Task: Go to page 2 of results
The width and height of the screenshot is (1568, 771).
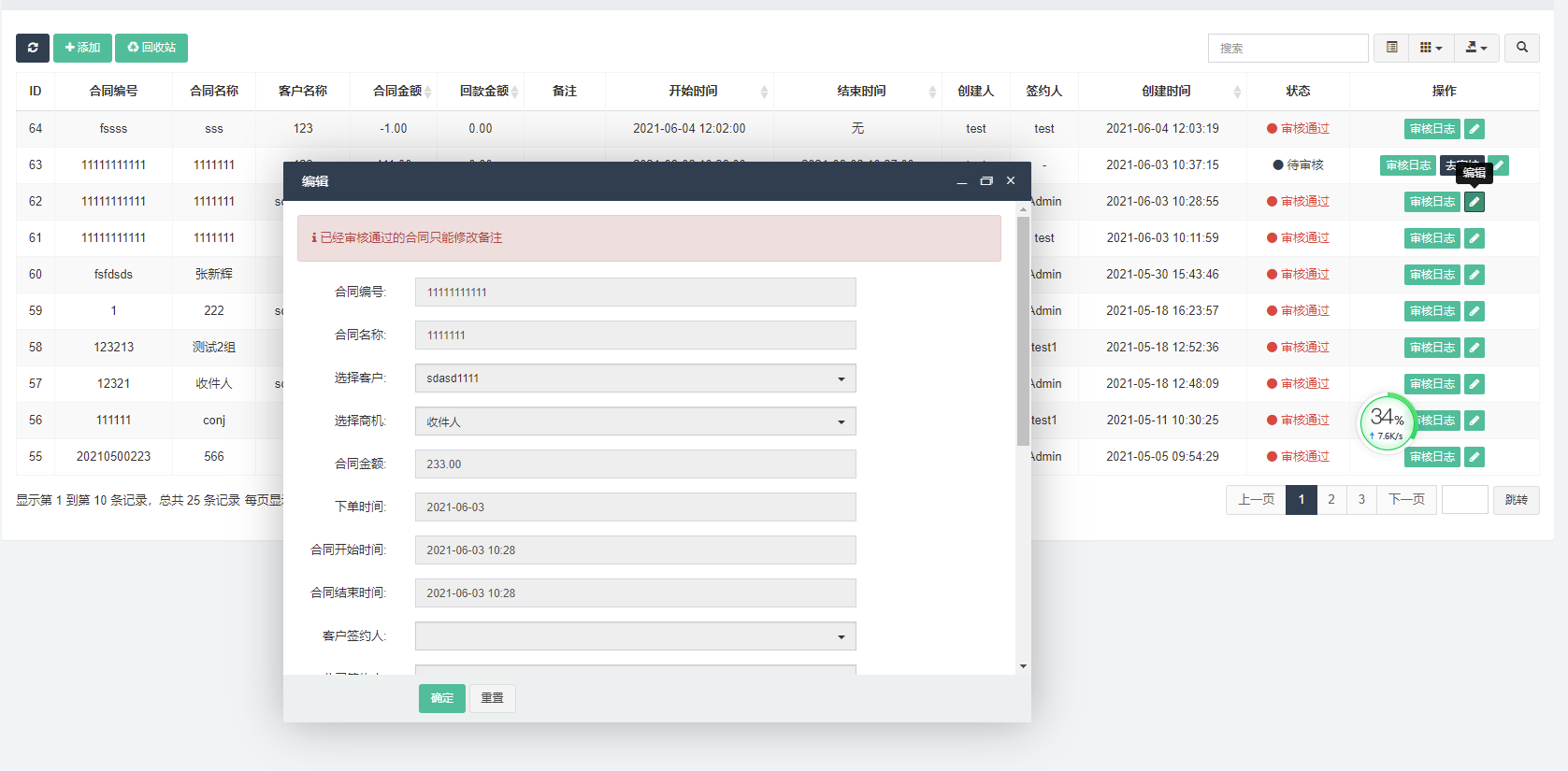Action: click(x=1331, y=500)
